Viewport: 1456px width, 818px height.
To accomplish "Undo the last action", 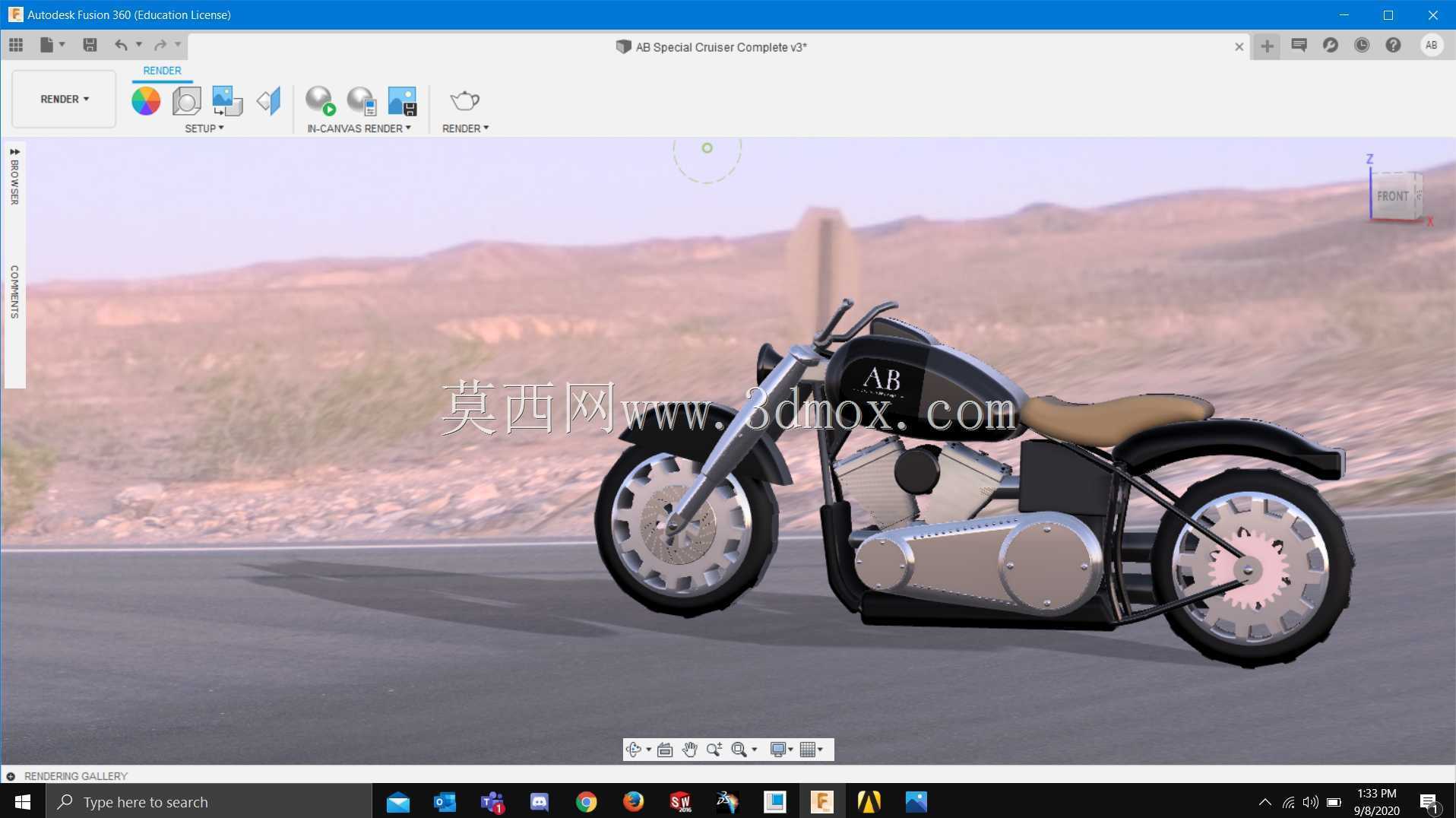I will coord(121,45).
